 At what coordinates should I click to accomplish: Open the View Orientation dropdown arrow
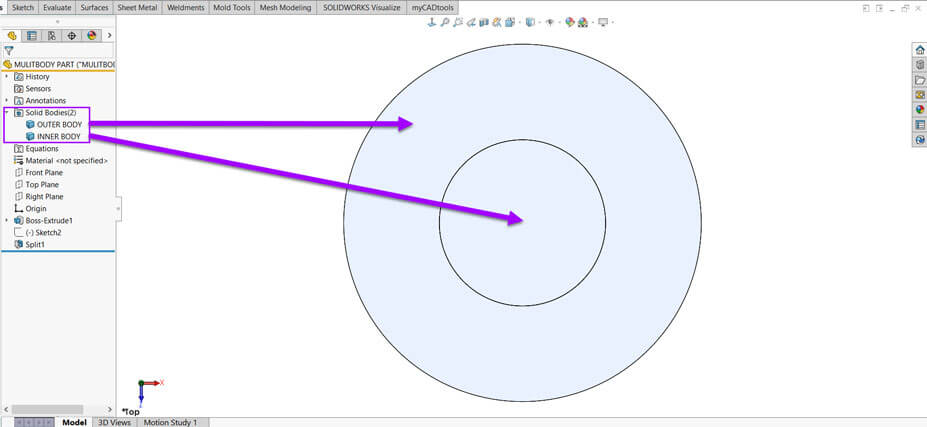[x=520, y=22]
